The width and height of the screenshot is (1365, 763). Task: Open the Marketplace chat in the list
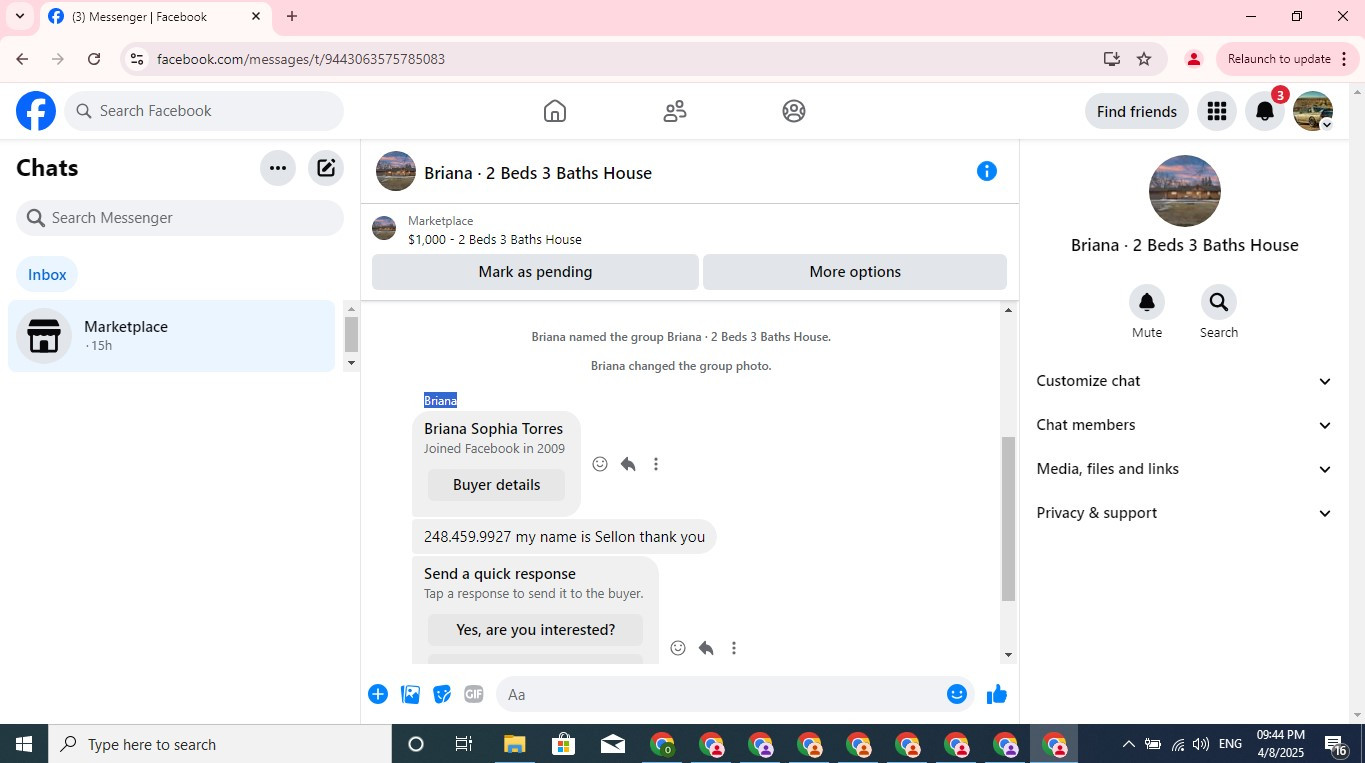tap(171, 336)
